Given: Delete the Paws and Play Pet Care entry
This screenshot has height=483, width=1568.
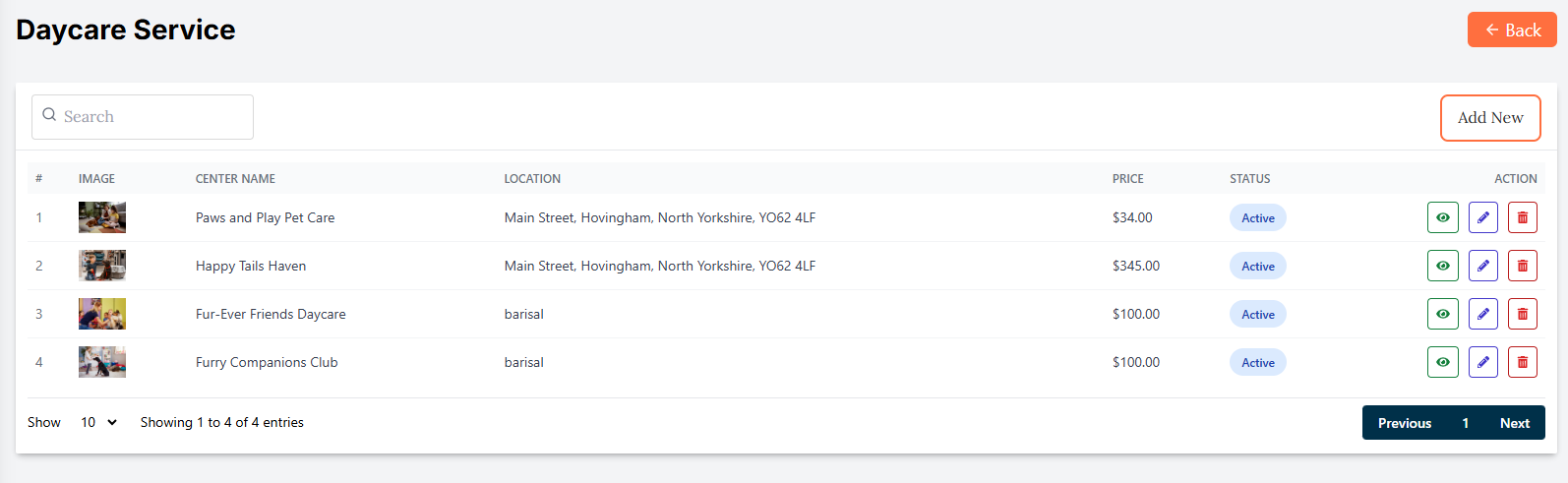Looking at the screenshot, I should 1522,217.
